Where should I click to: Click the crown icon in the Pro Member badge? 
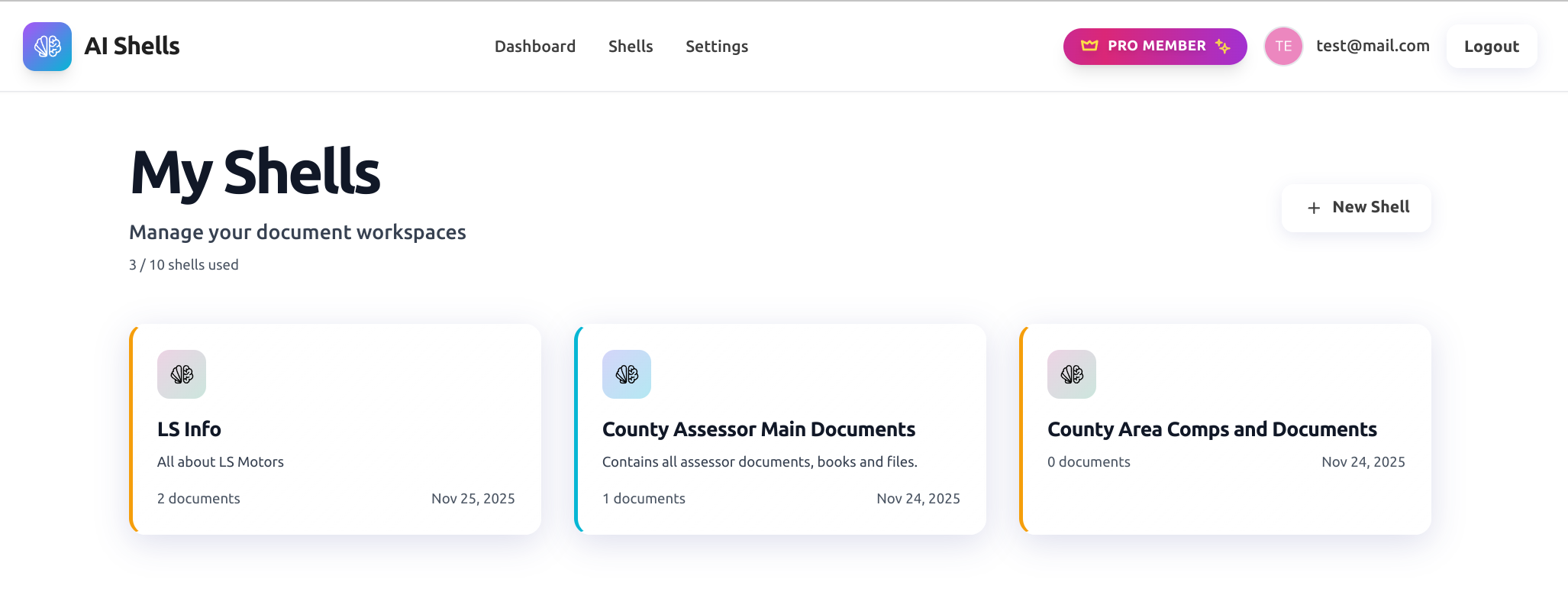(1089, 46)
